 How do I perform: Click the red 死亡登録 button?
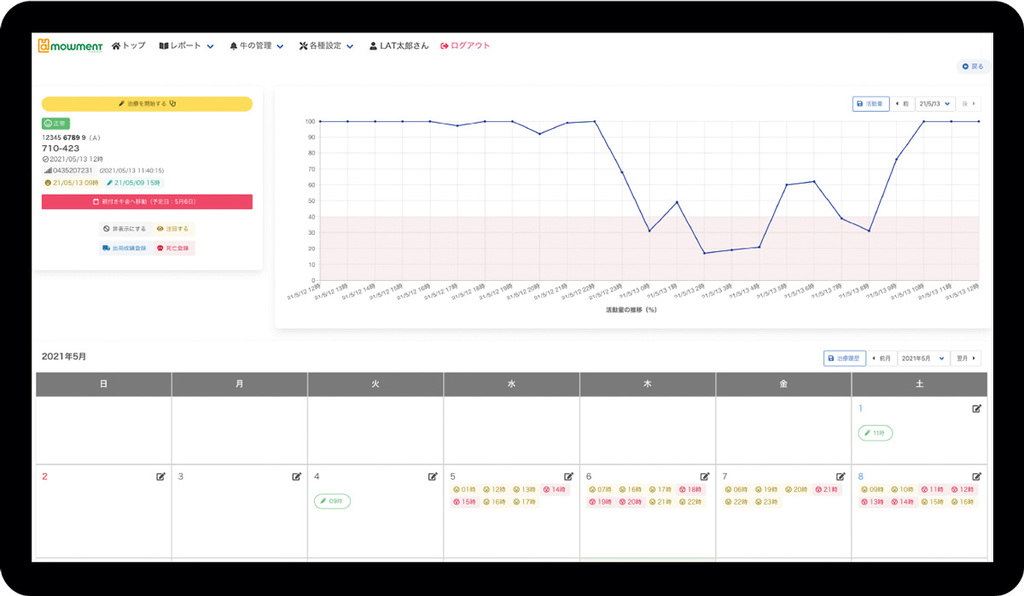click(x=174, y=248)
